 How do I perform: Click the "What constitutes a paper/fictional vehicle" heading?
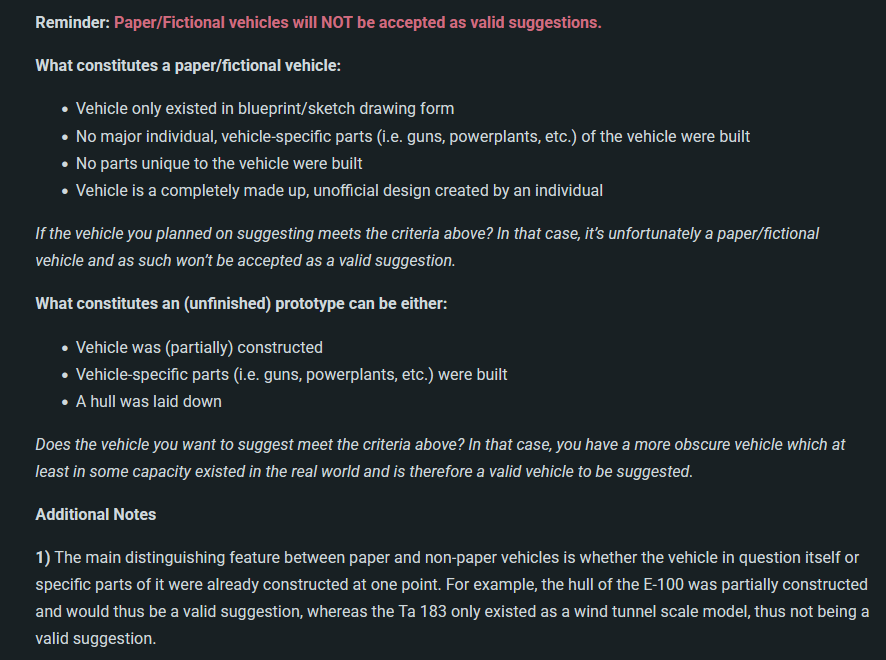[187, 65]
